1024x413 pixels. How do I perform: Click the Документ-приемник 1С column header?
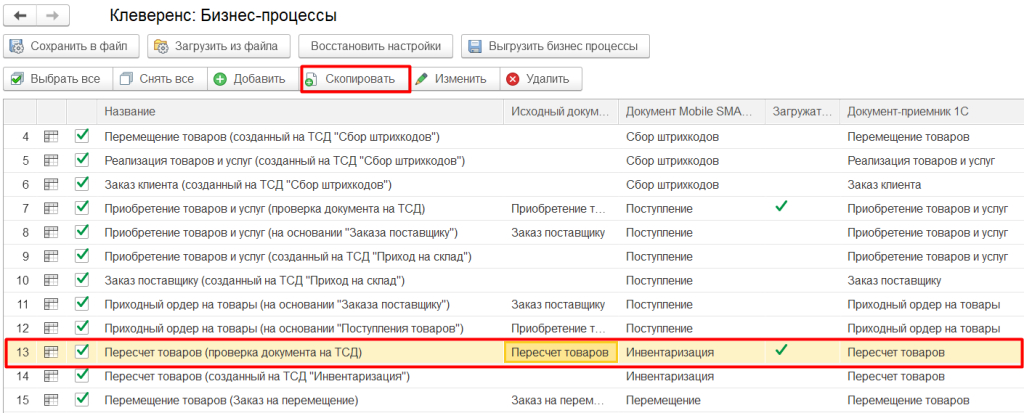(932, 112)
